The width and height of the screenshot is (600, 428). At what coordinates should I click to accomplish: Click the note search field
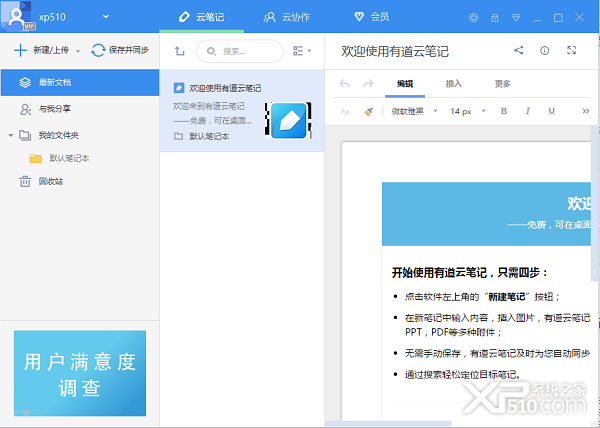tap(240, 51)
